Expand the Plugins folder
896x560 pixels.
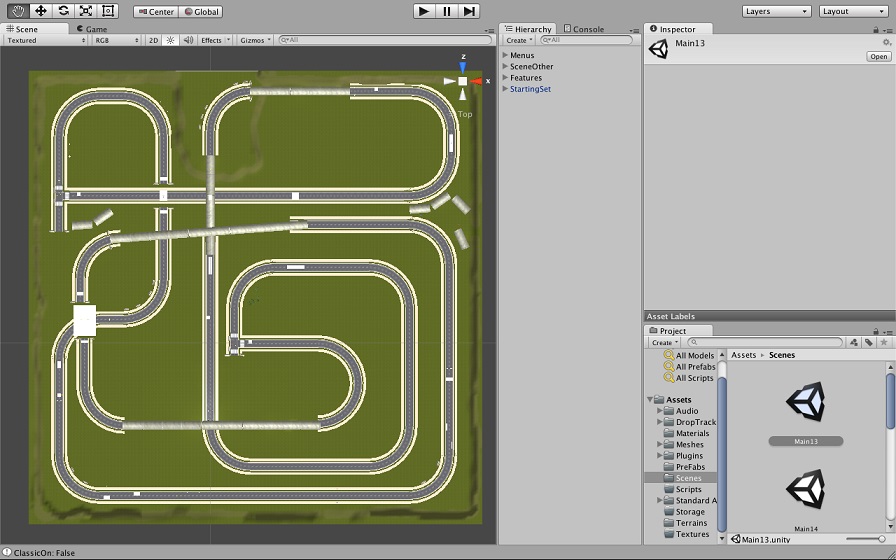coord(659,455)
